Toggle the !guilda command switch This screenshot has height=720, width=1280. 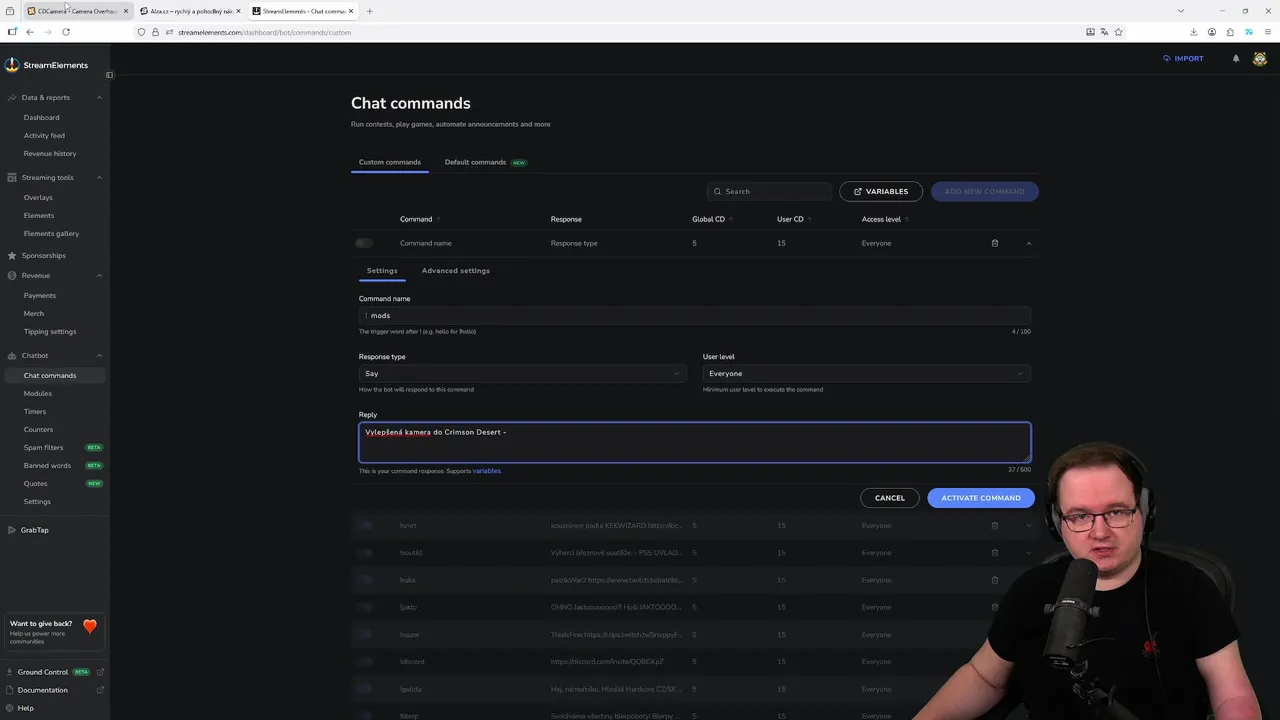click(364, 689)
